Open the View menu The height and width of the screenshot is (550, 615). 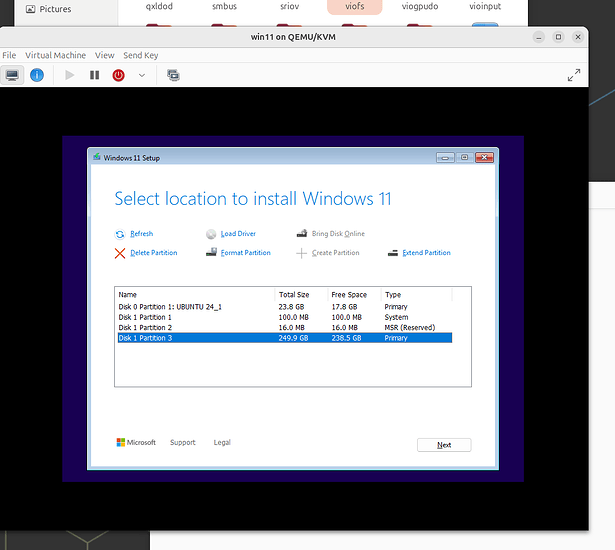click(104, 55)
